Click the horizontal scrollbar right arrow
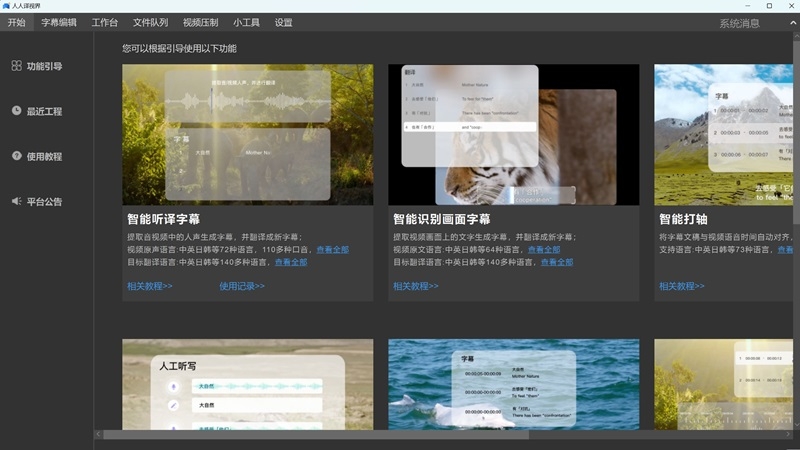800x450 pixels. (x=788, y=435)
